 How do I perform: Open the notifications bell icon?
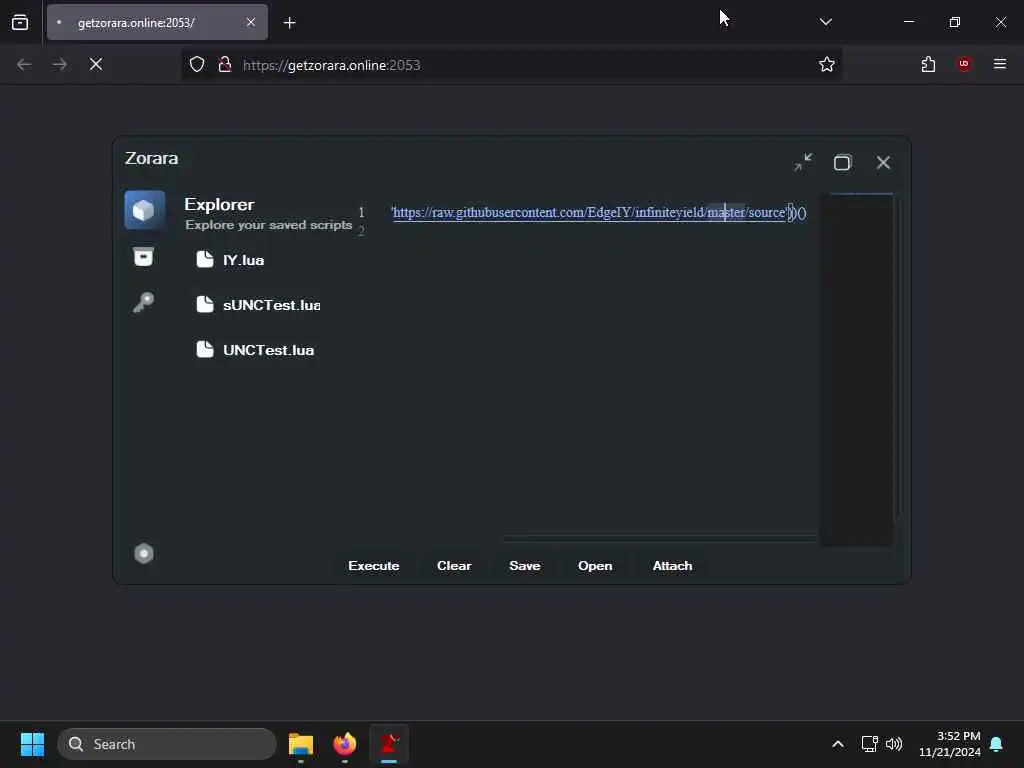point(997,744)
